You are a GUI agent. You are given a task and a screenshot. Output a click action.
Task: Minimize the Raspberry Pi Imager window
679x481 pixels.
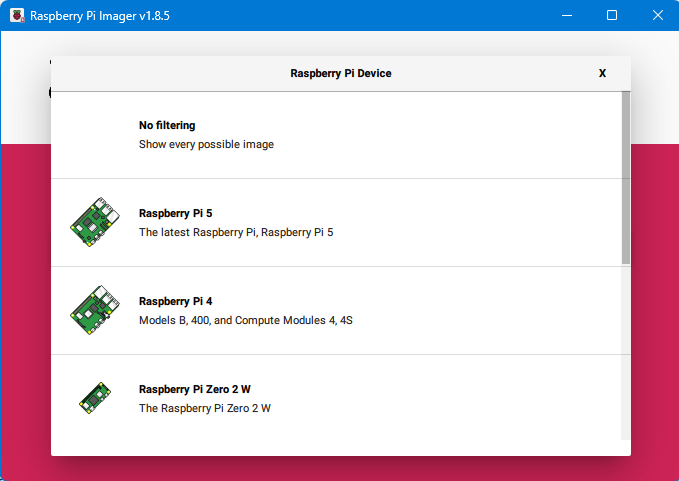[x=567, y=16]
